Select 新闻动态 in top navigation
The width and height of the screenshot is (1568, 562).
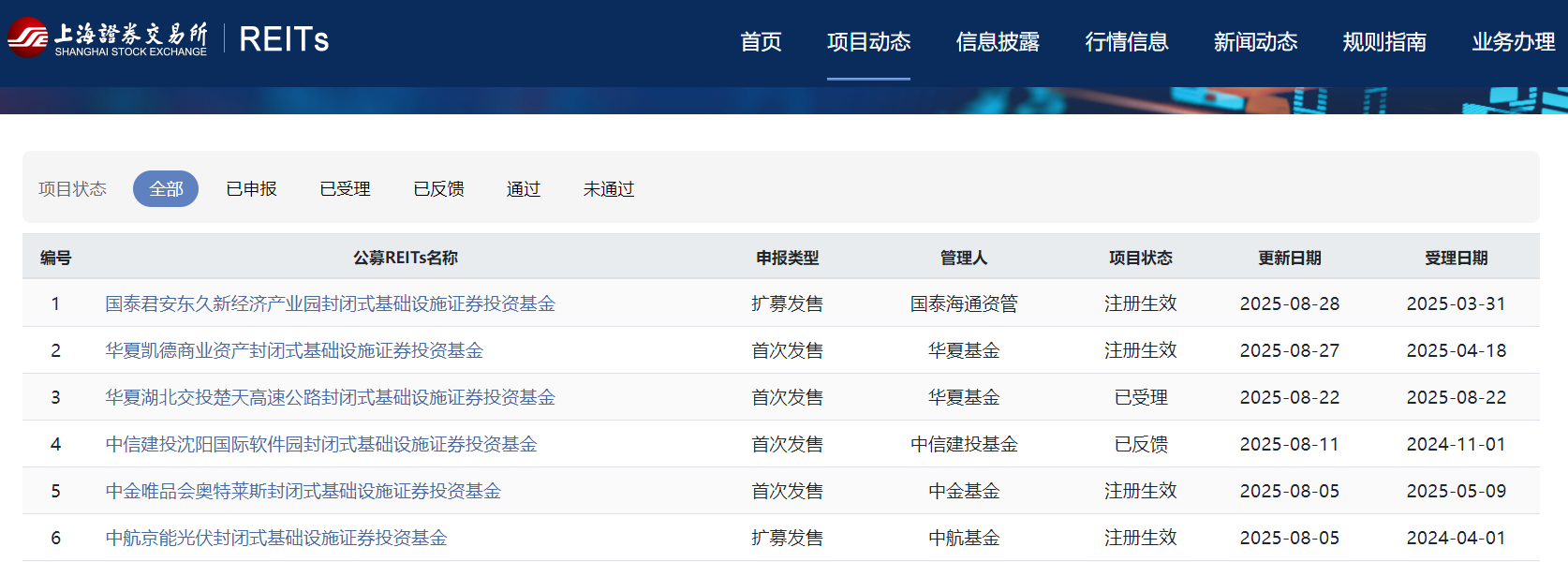click(x=1255, y=42)
